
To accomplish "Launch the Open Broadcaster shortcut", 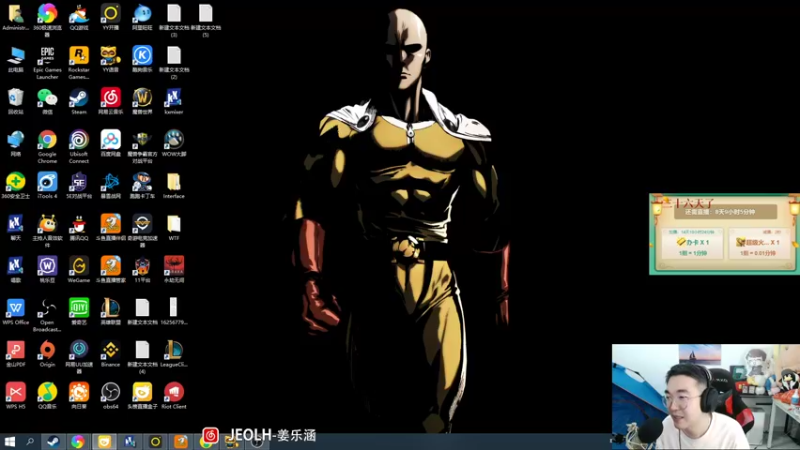I will click(47, 314).
